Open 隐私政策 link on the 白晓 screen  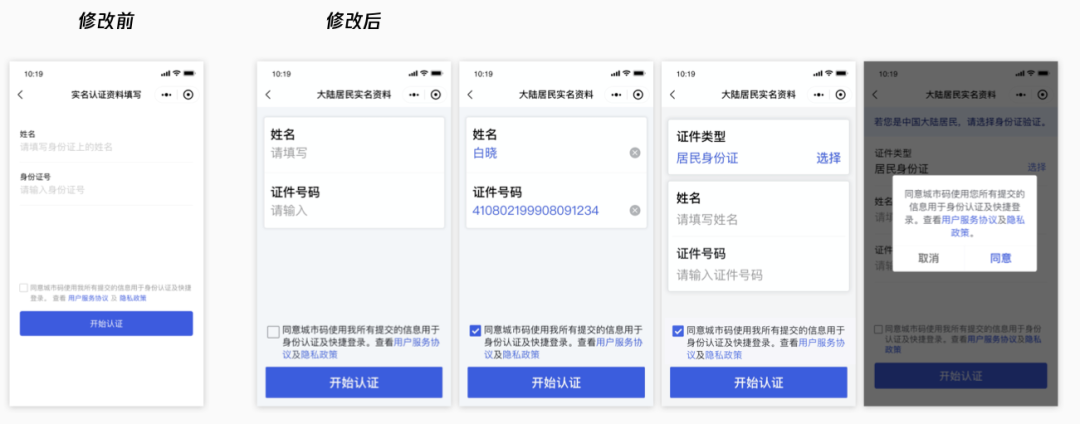tap(521, 355)
